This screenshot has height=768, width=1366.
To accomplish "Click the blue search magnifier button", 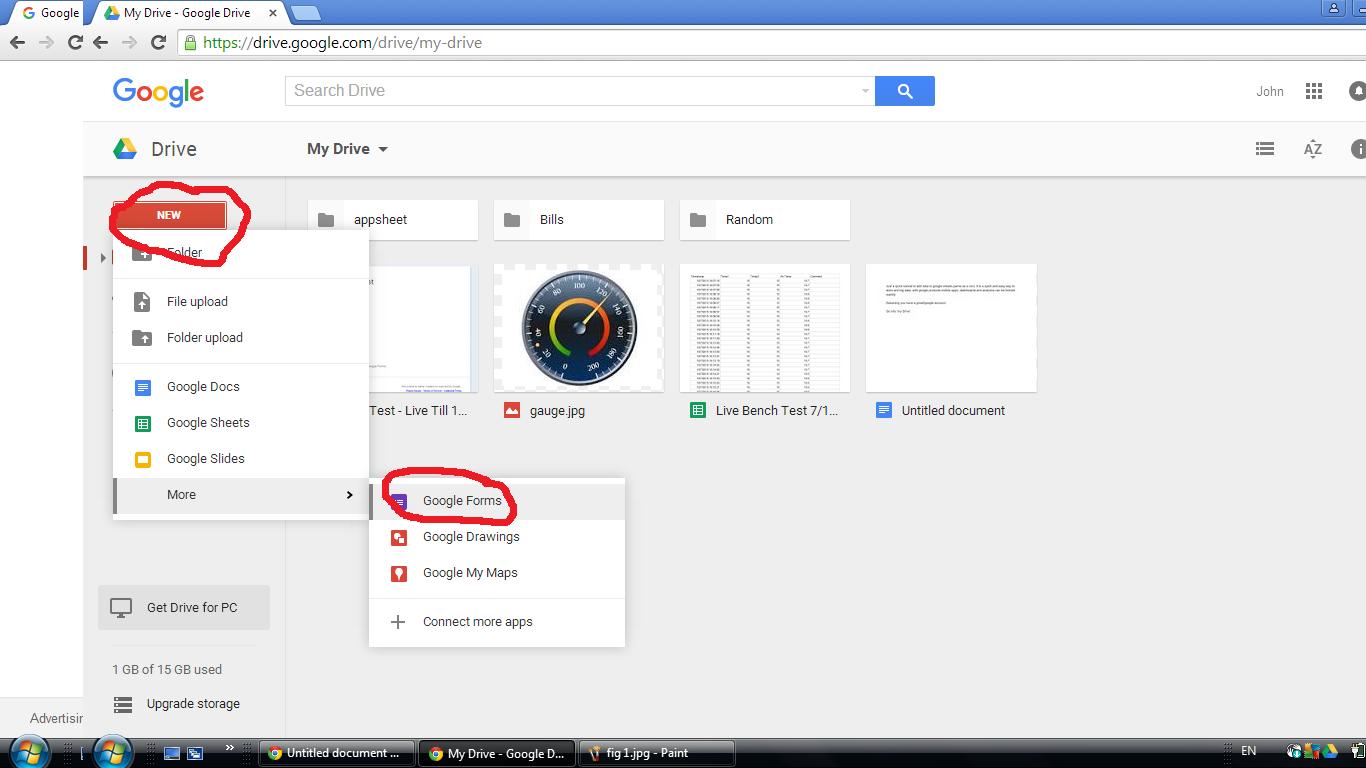I will coord(905,91).
